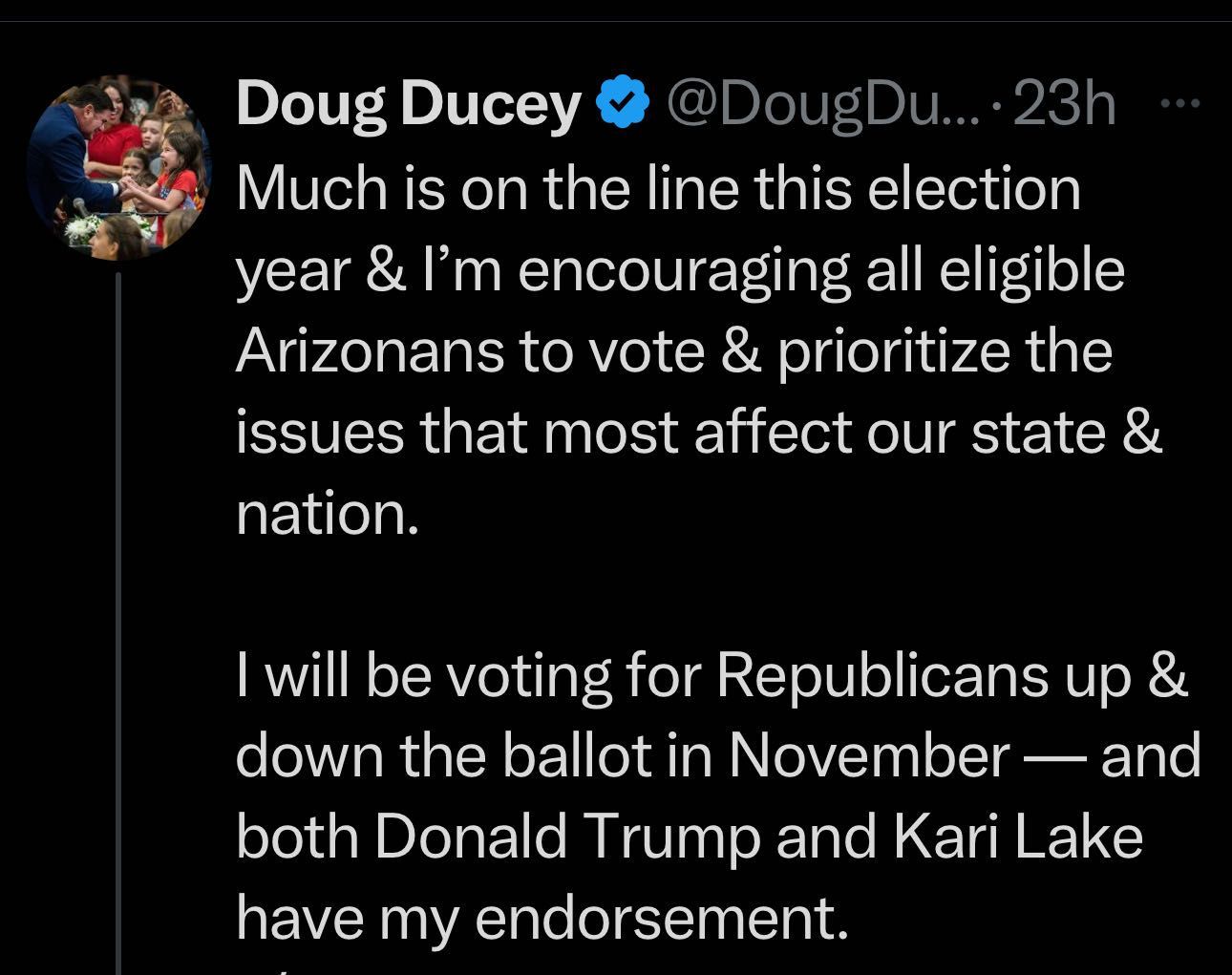Open the three-dot more options menu

pos(1183,102)
